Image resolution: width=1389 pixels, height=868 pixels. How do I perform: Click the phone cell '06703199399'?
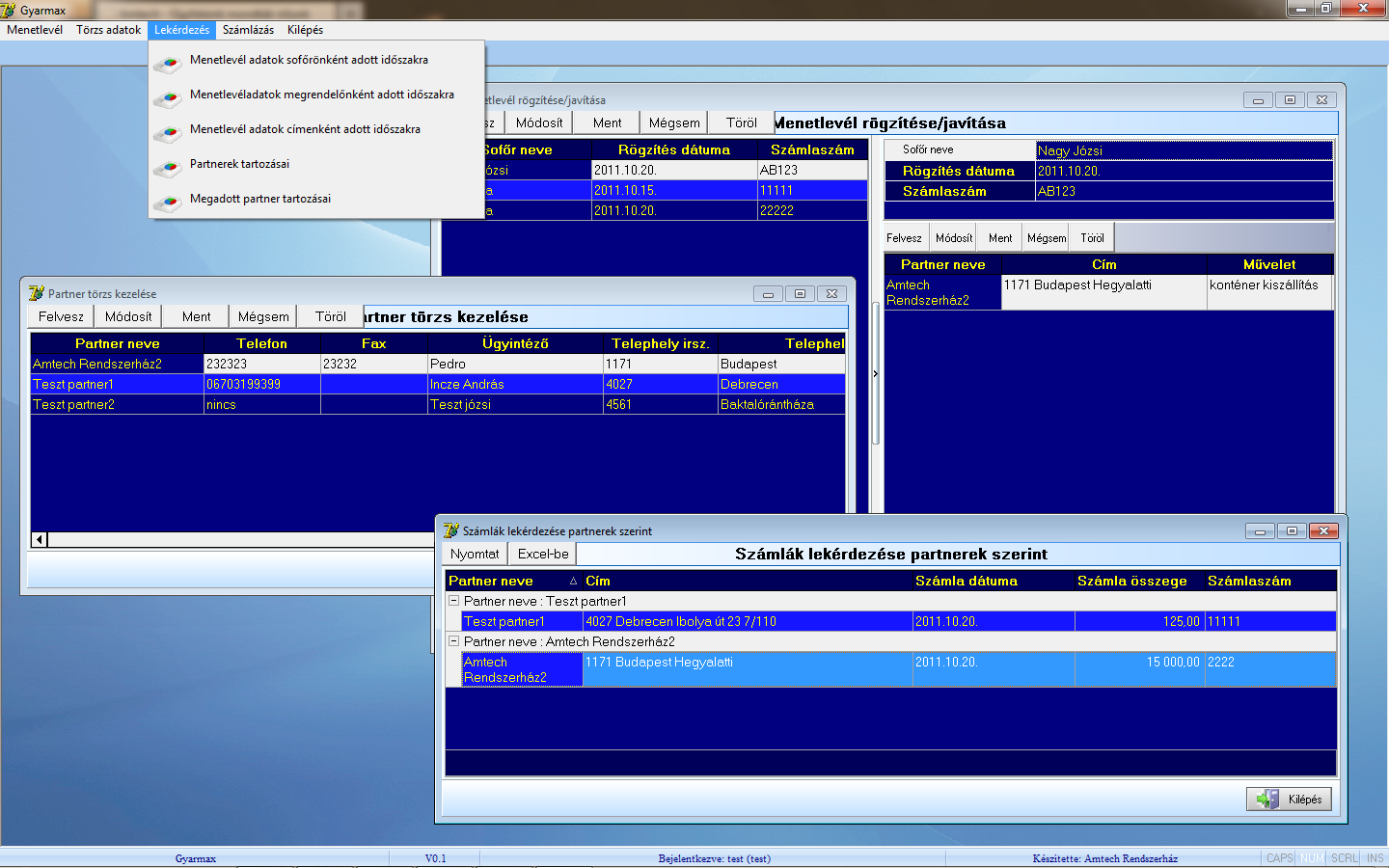coord(262,384)
